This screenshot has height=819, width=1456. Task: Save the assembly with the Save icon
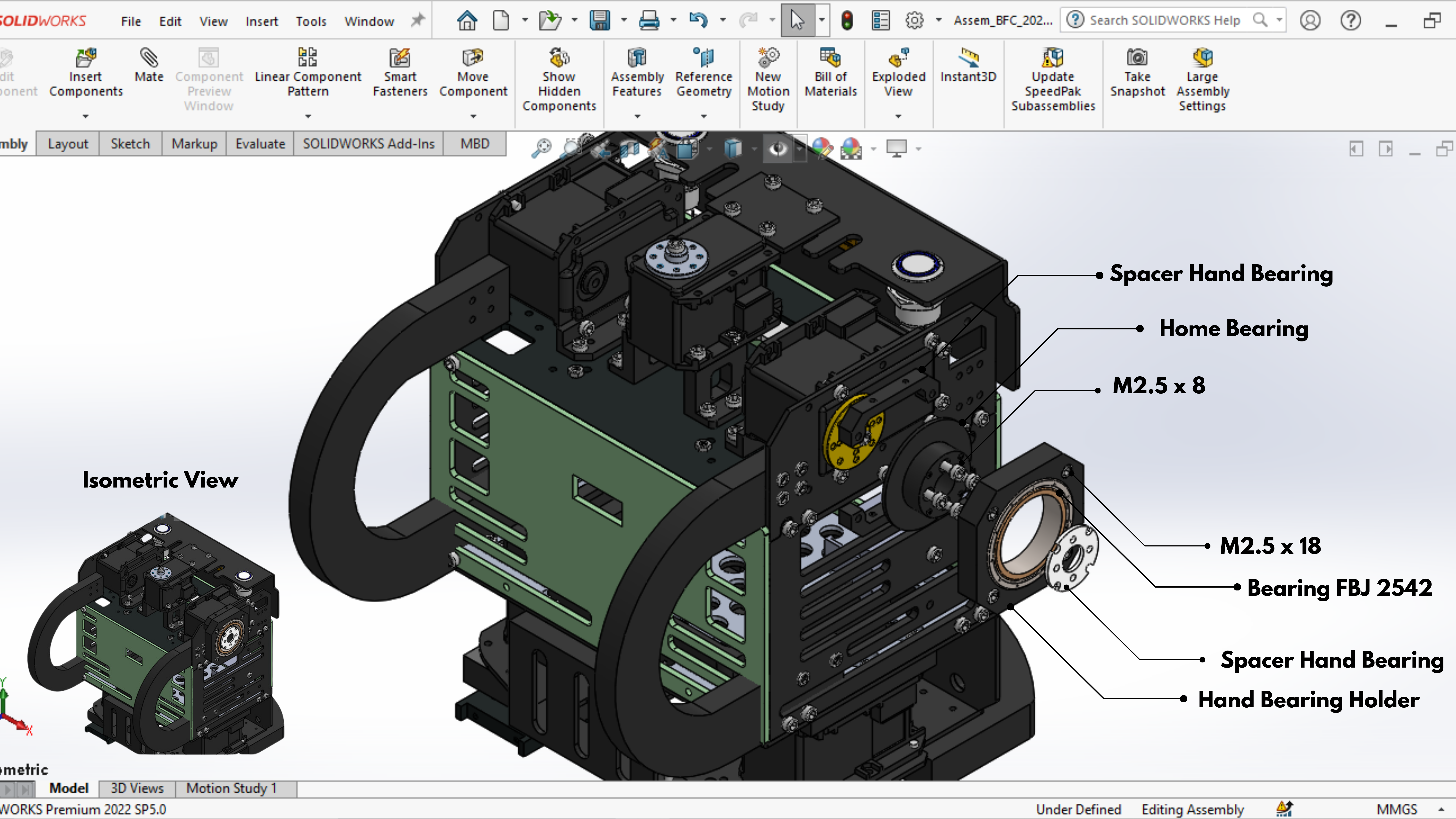(x=599, y=20)
